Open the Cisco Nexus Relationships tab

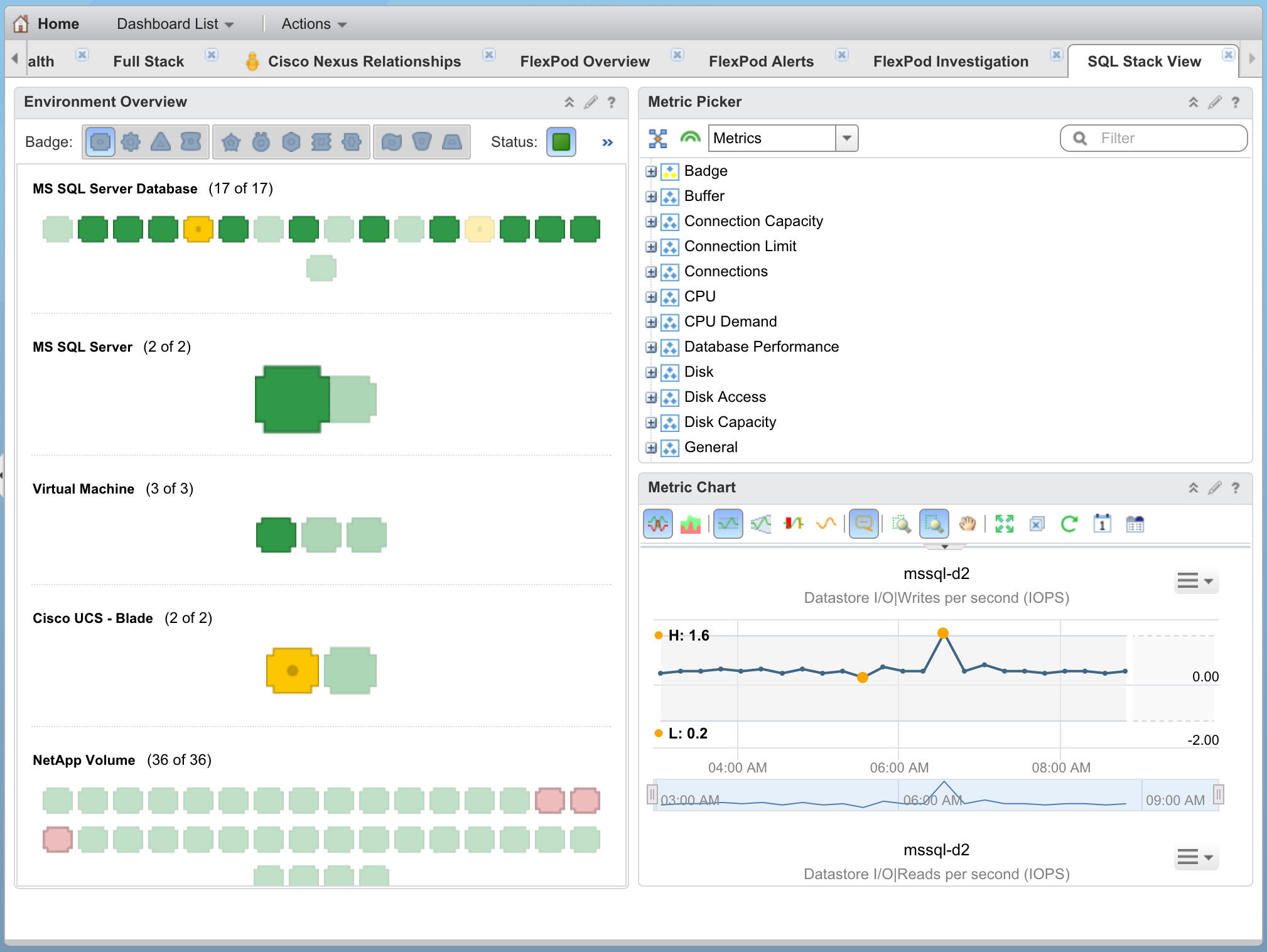click(364, 62)
